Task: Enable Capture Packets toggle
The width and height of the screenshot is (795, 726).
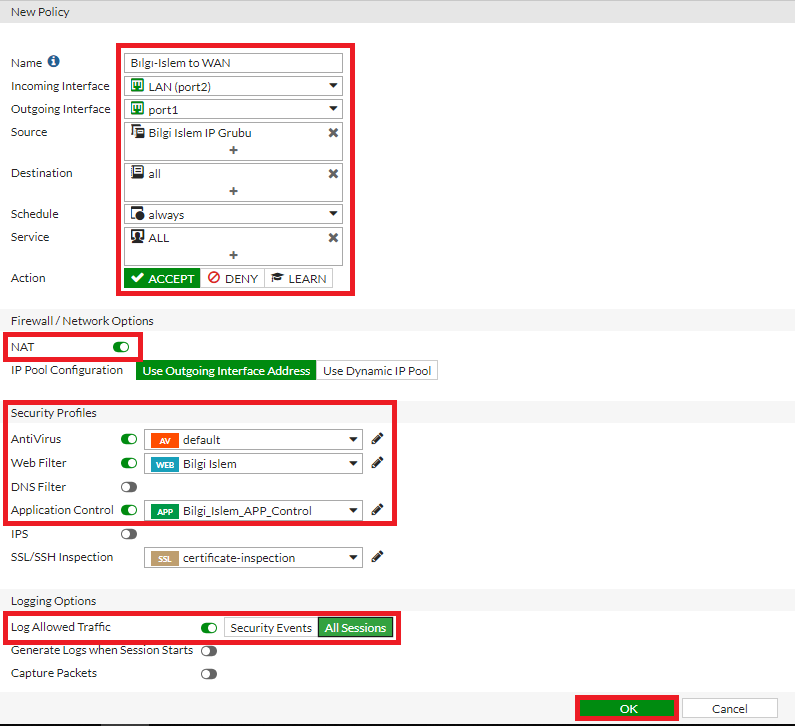Action: click(209, 674)
